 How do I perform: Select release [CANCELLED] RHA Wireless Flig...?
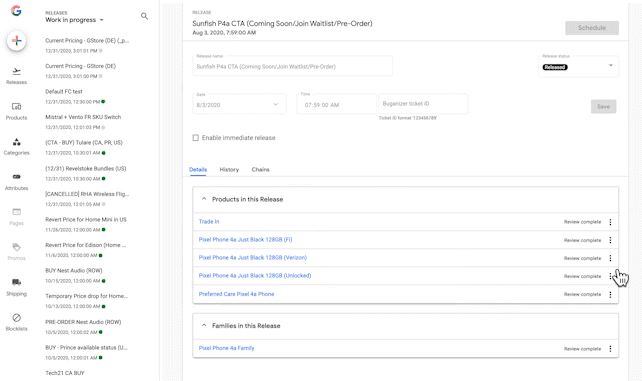87,198
